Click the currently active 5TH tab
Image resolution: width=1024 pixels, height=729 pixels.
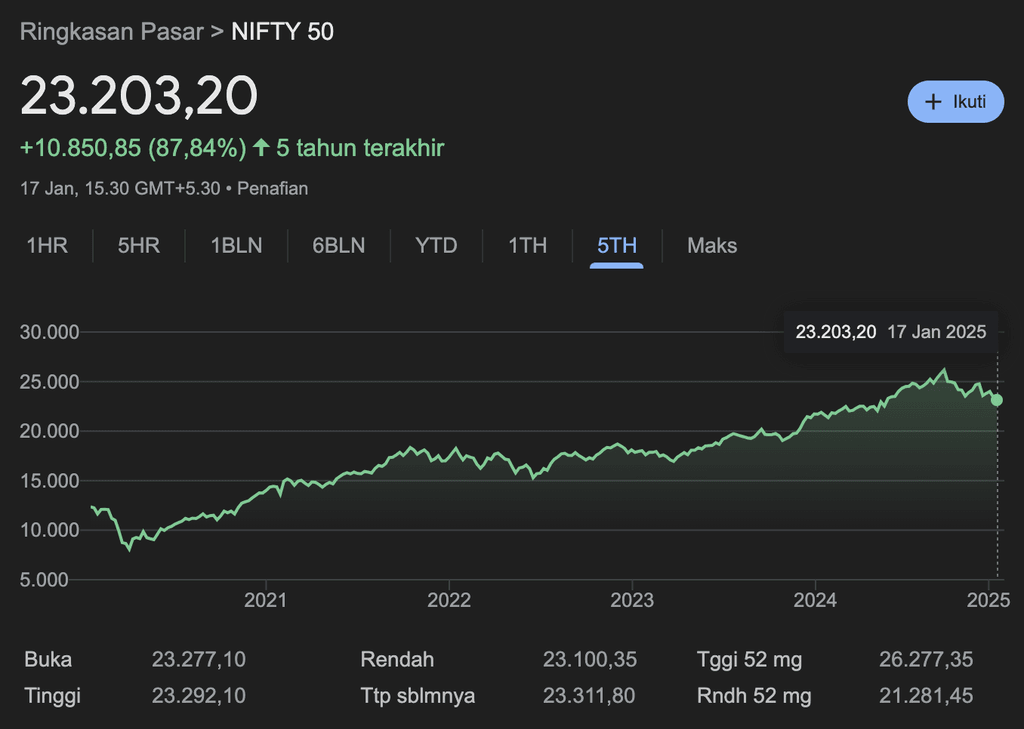(x=616, y=245)
